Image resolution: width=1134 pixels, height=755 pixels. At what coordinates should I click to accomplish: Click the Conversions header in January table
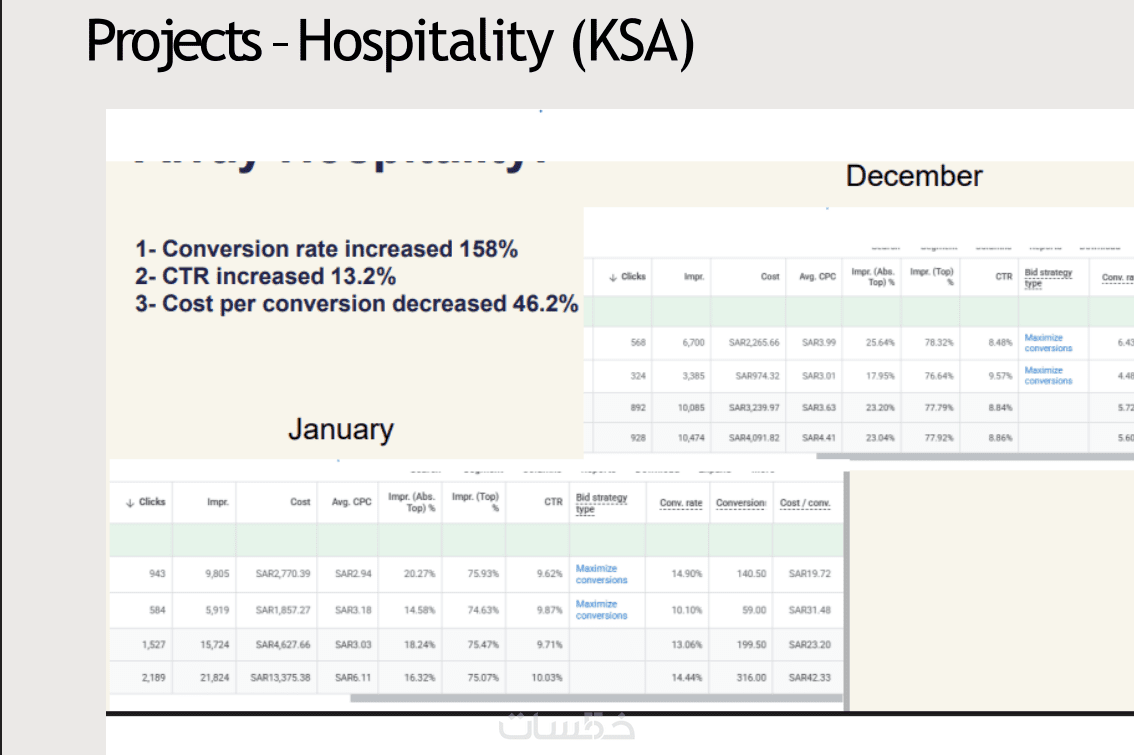point(741,502)
